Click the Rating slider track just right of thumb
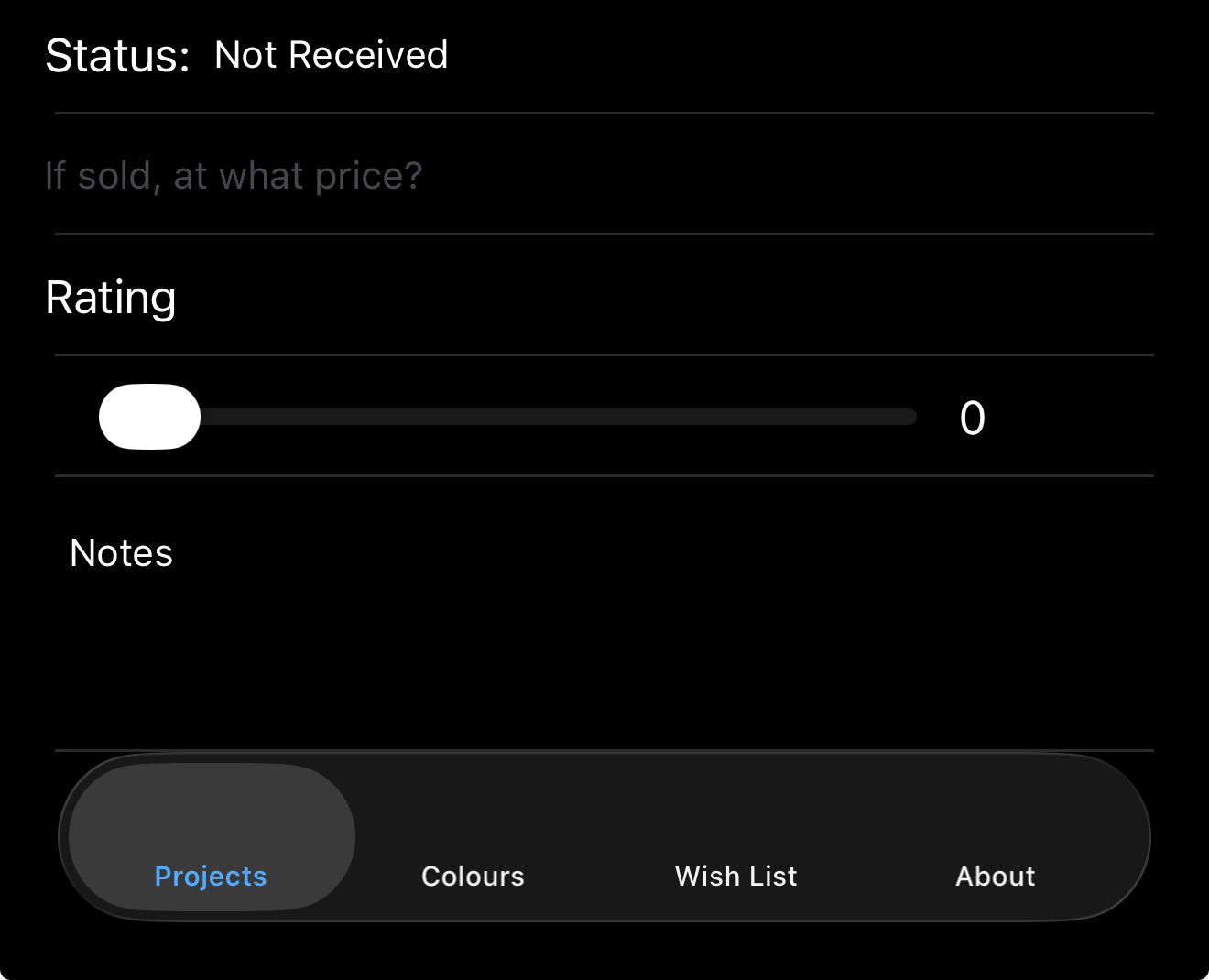 229,418
